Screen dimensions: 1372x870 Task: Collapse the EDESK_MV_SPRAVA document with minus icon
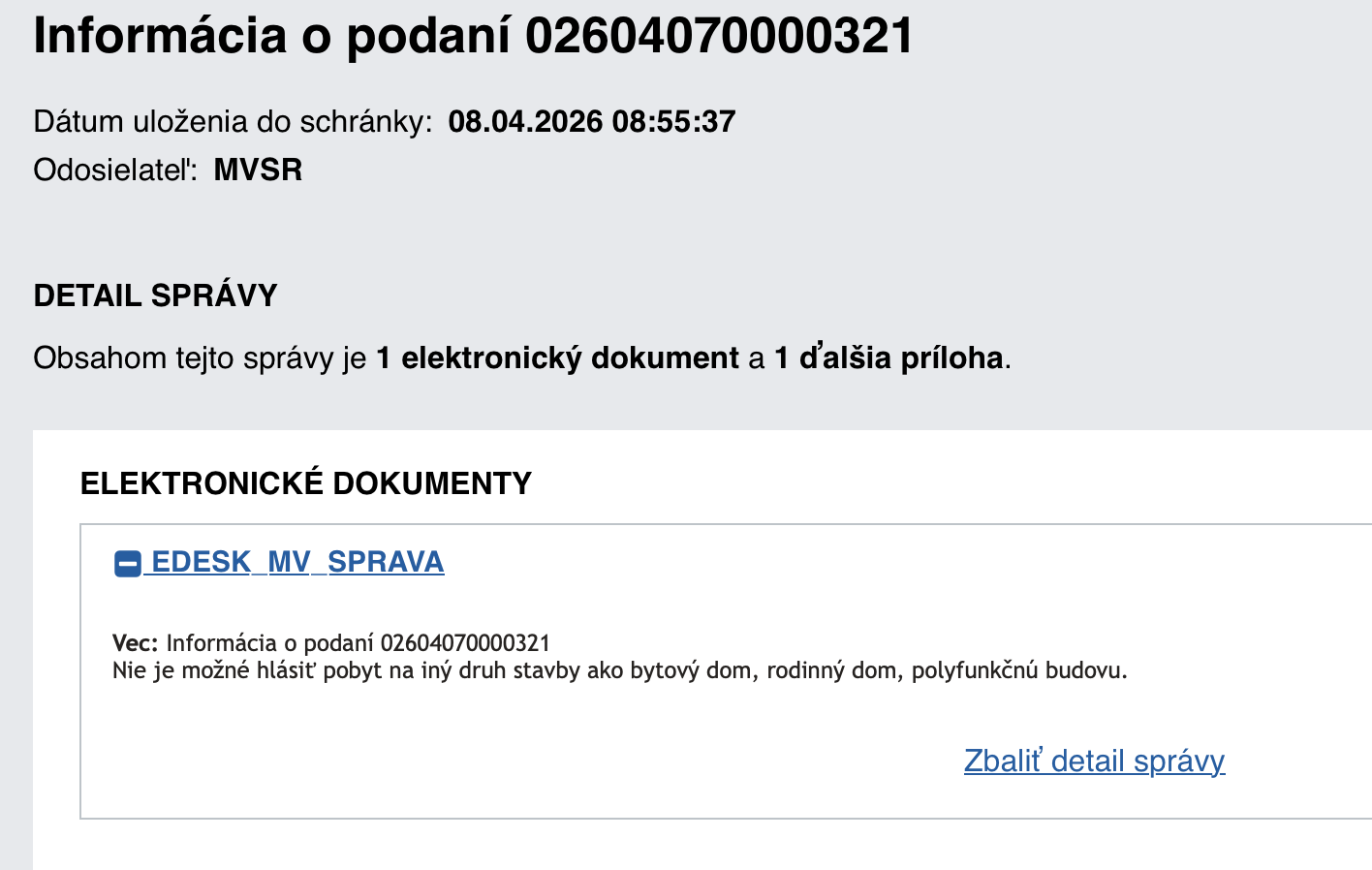pos(127,563)
